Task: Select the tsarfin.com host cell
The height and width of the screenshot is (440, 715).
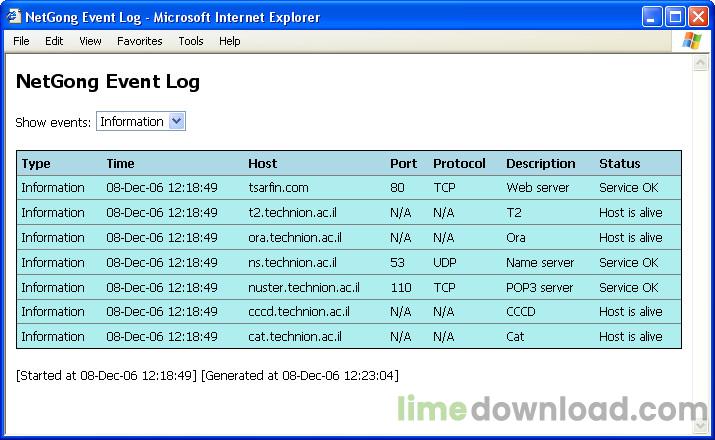Action: [x=278, y=187]
